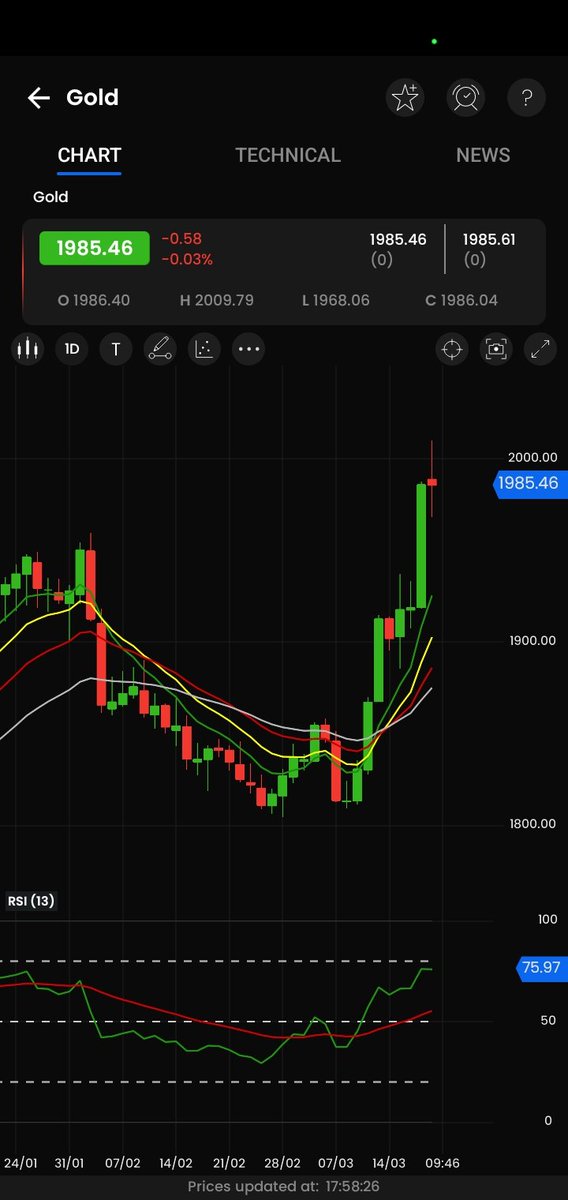Screen dimensions: 568x1200
Task: Click the 07/03 date axis label
Action: click(336, 1163)
